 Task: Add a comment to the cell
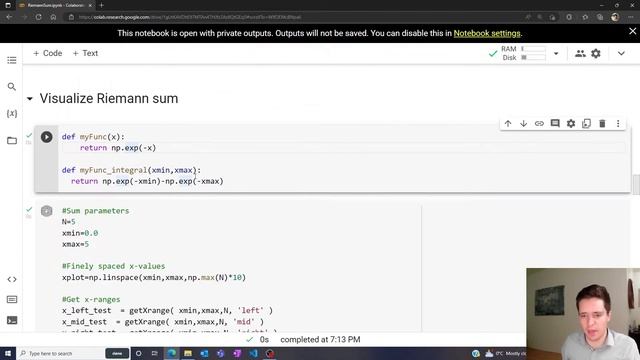pos(555,123)
